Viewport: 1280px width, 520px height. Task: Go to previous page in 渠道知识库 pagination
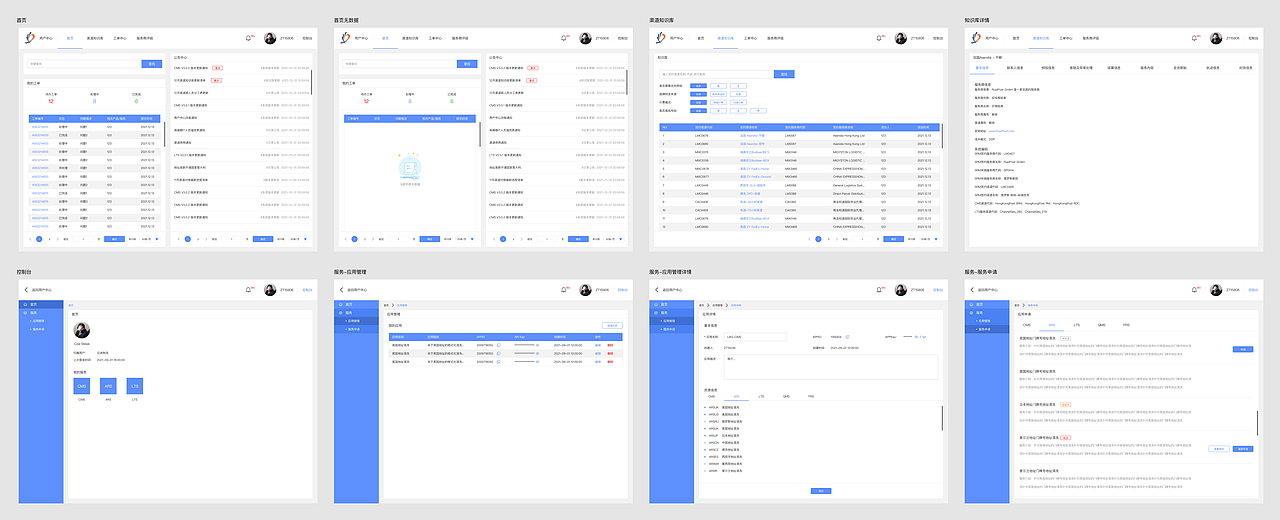coord(807,239)
